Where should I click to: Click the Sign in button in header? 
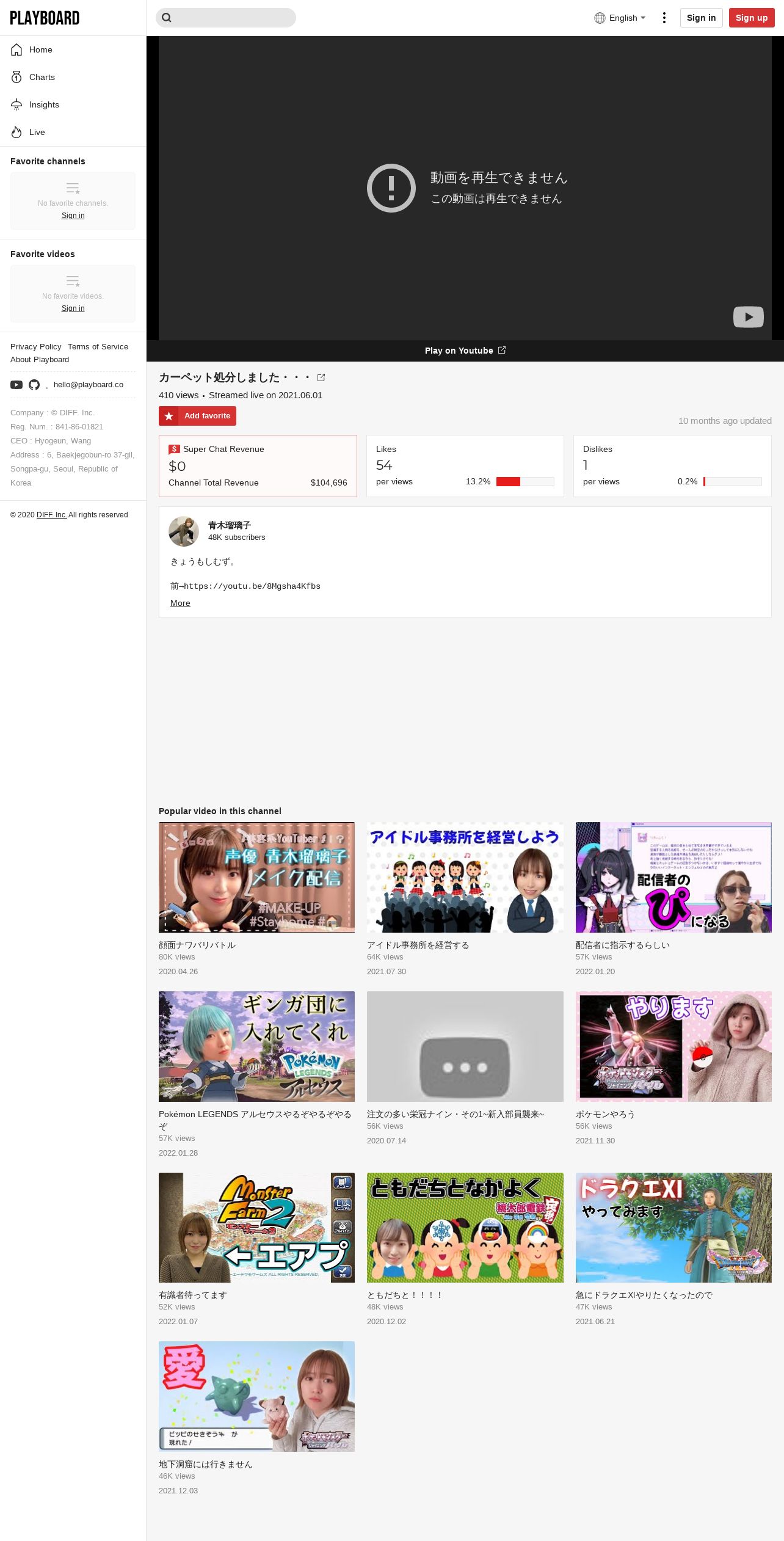(701, 18)
